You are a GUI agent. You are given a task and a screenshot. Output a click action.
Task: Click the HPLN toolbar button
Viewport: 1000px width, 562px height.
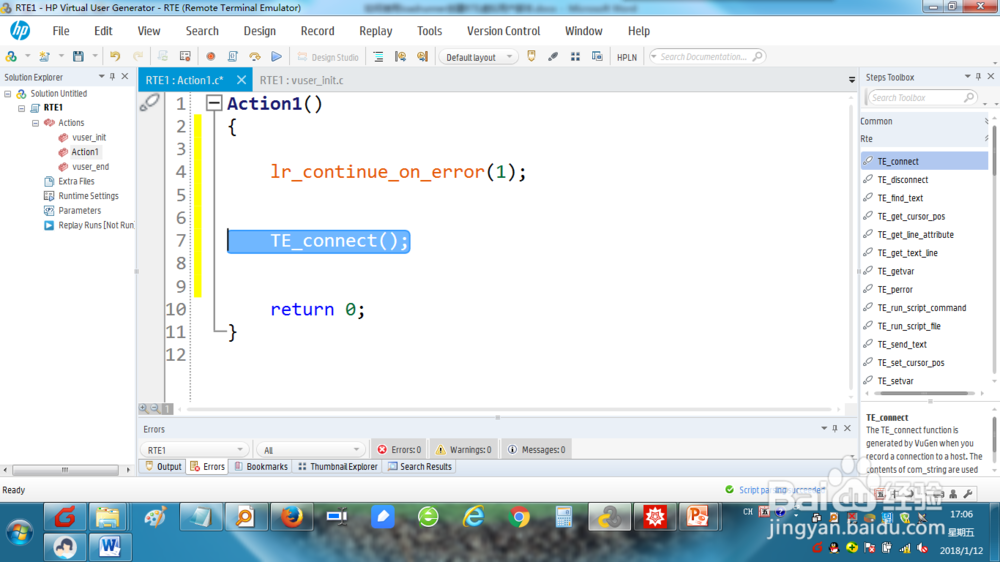[x=627, y=57]
